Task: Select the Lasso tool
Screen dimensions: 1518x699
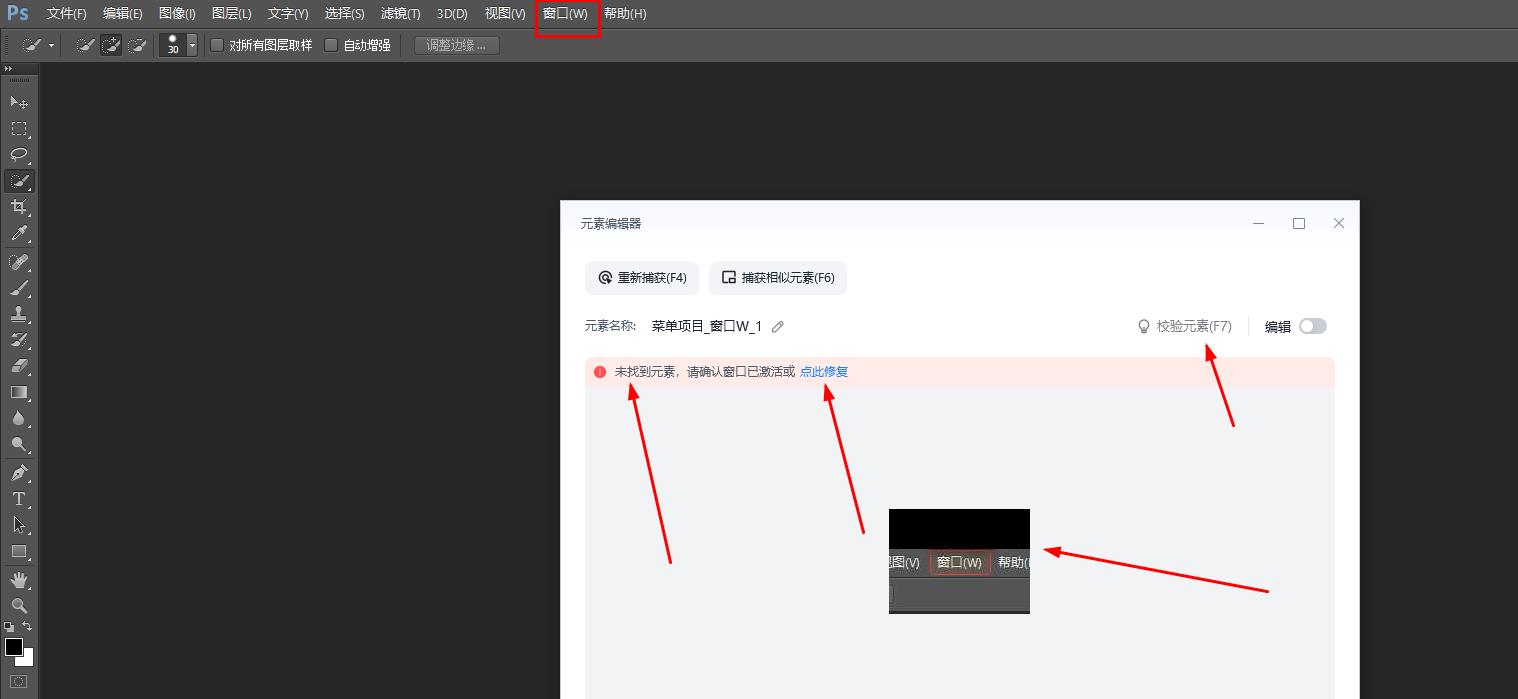Action: 18,154
